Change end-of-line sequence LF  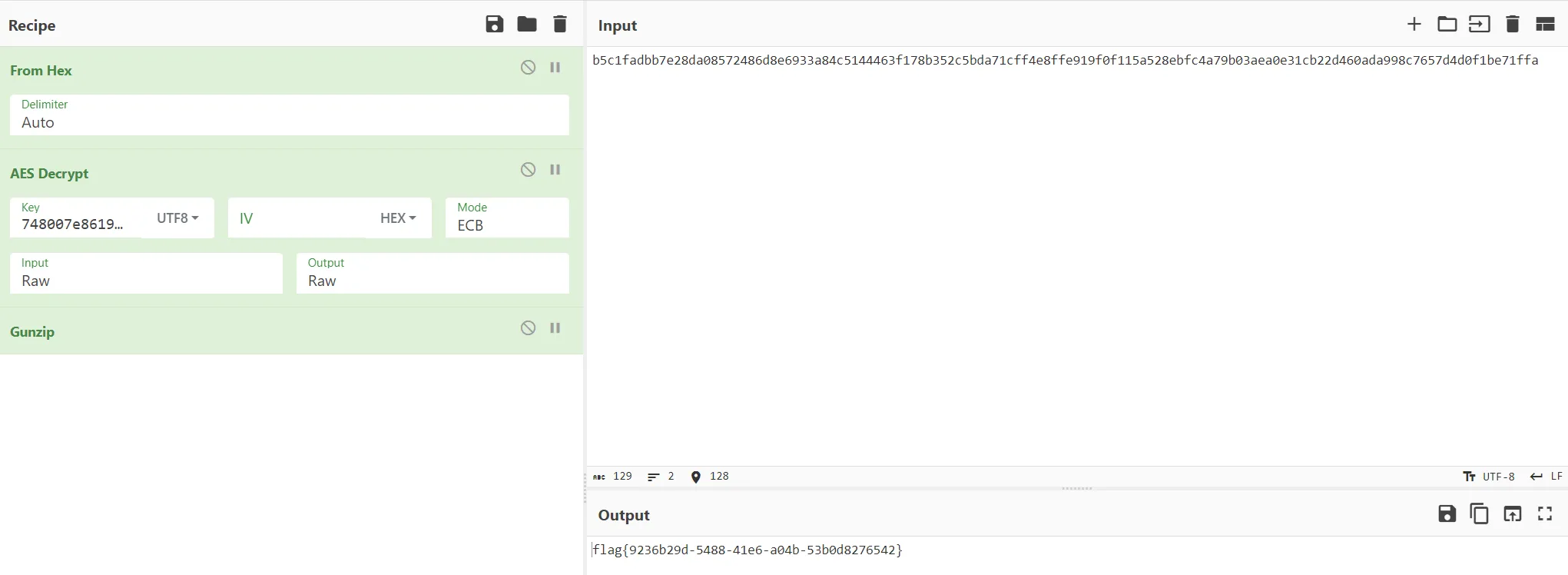tap(1546, 477)
